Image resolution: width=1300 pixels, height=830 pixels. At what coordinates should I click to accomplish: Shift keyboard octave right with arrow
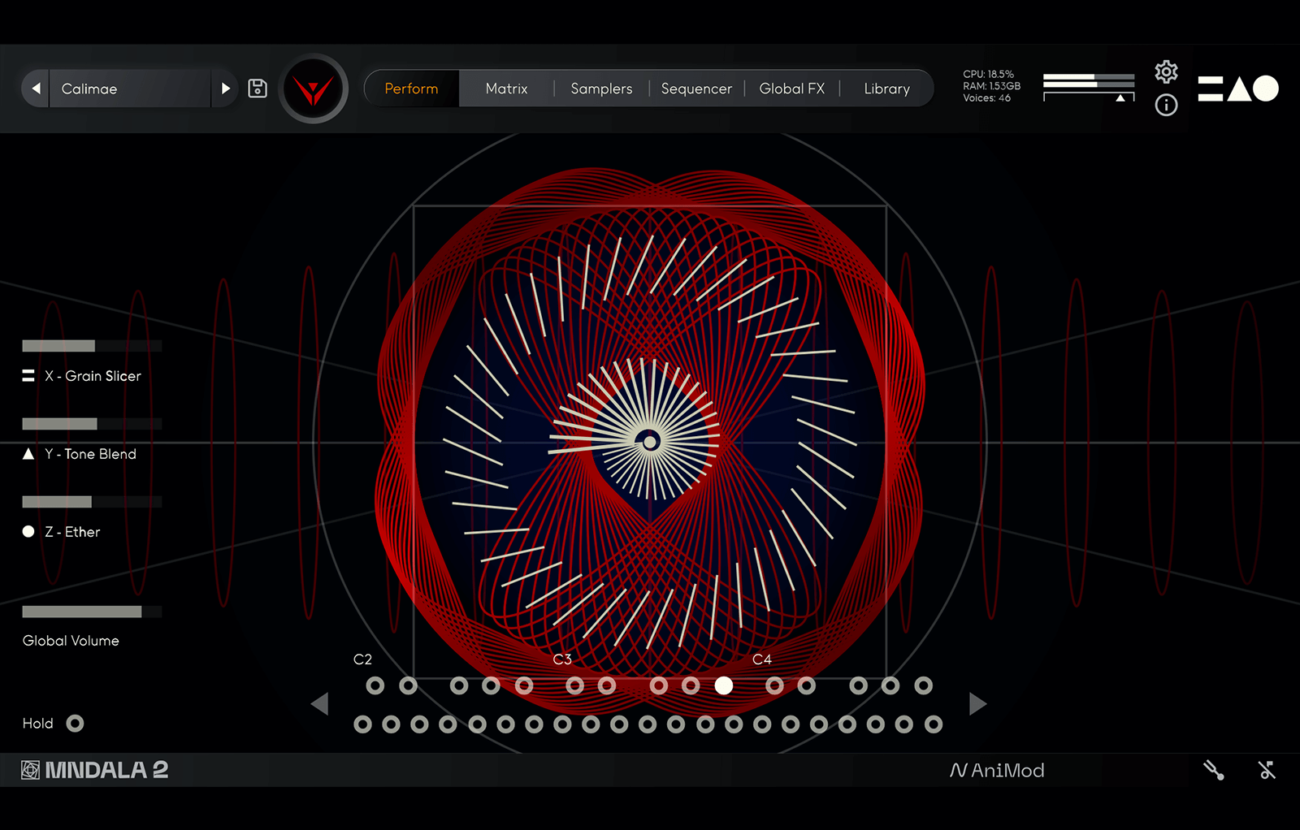click(x=977, y=704)
